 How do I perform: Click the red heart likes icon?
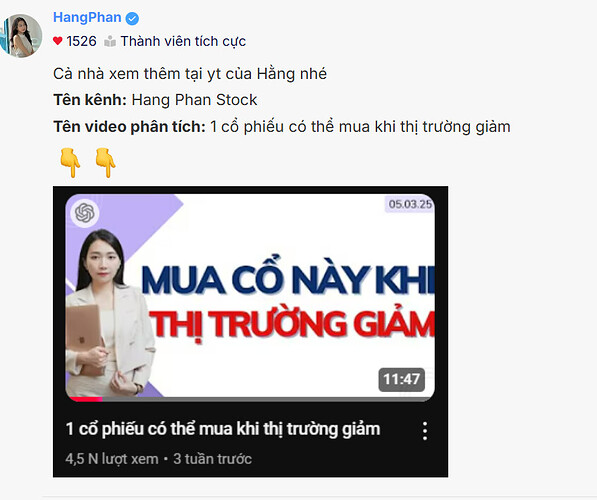[57, 41]
